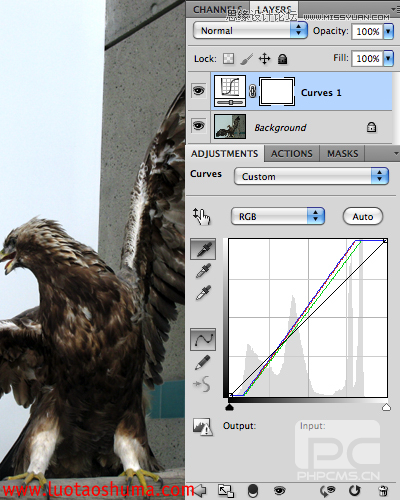Switch to the Adjustments tab
400x500 pixels.
coord(225,154)
